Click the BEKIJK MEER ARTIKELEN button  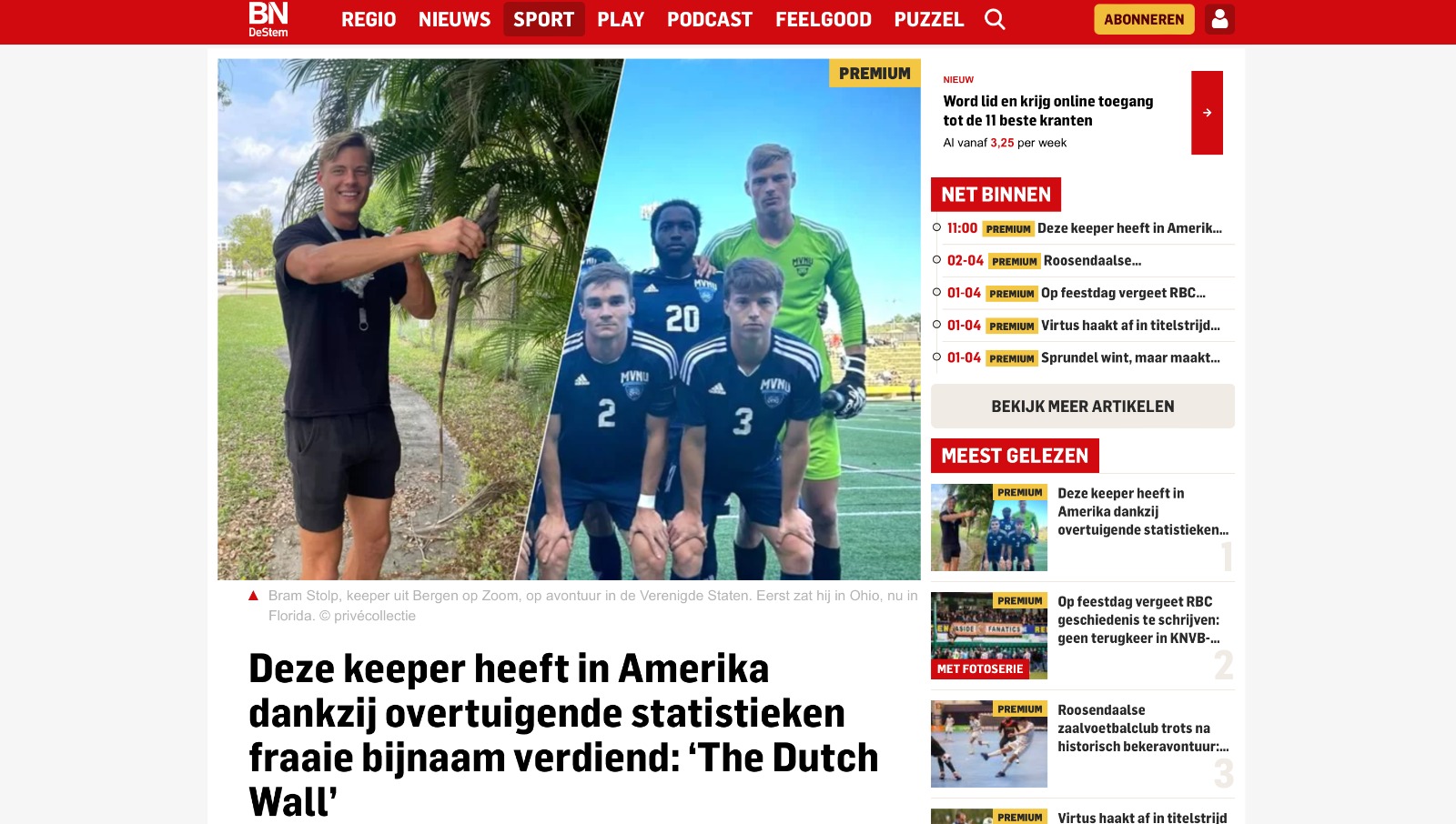click(1083, 407)
